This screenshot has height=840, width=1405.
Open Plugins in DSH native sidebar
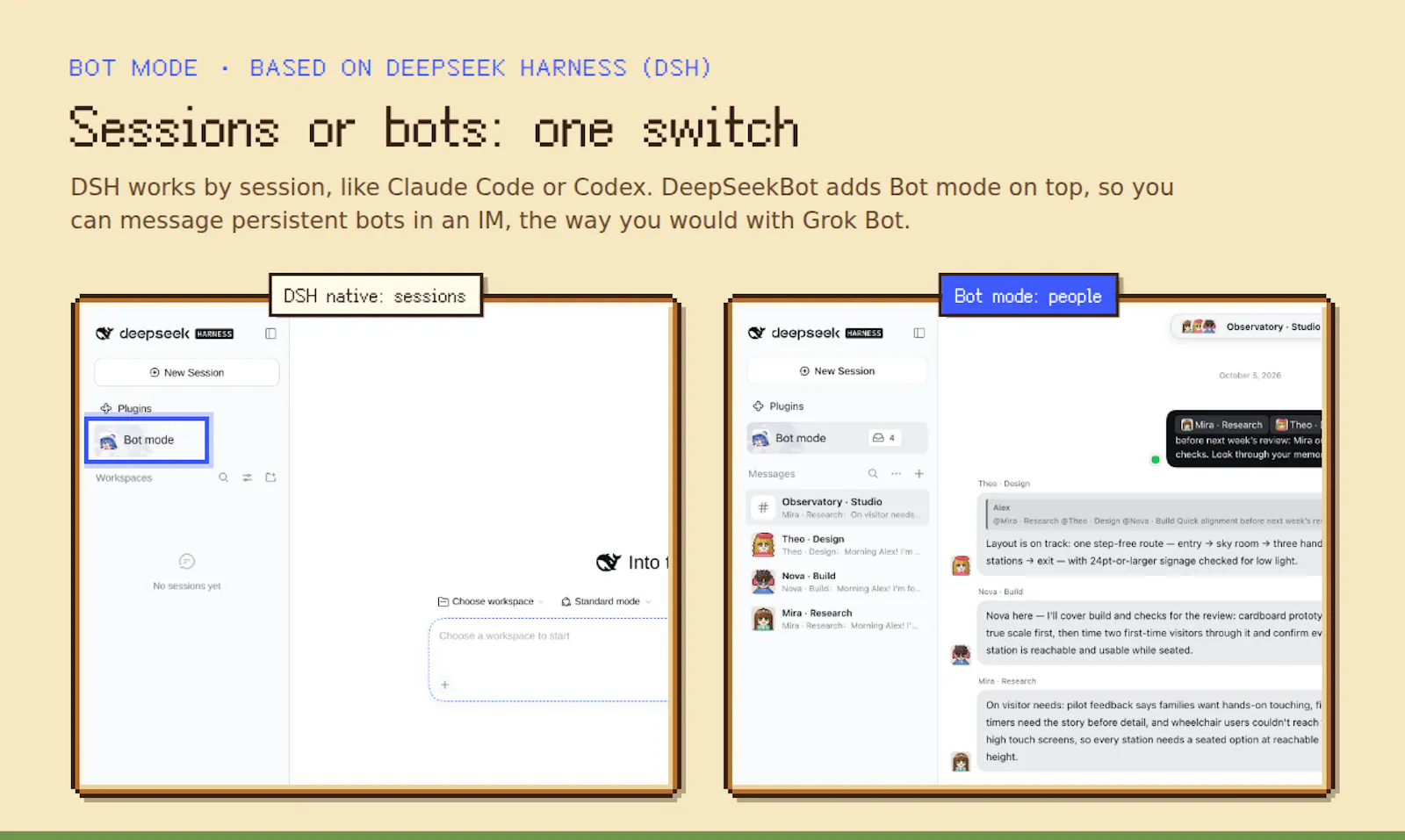[x=126, y=408]
